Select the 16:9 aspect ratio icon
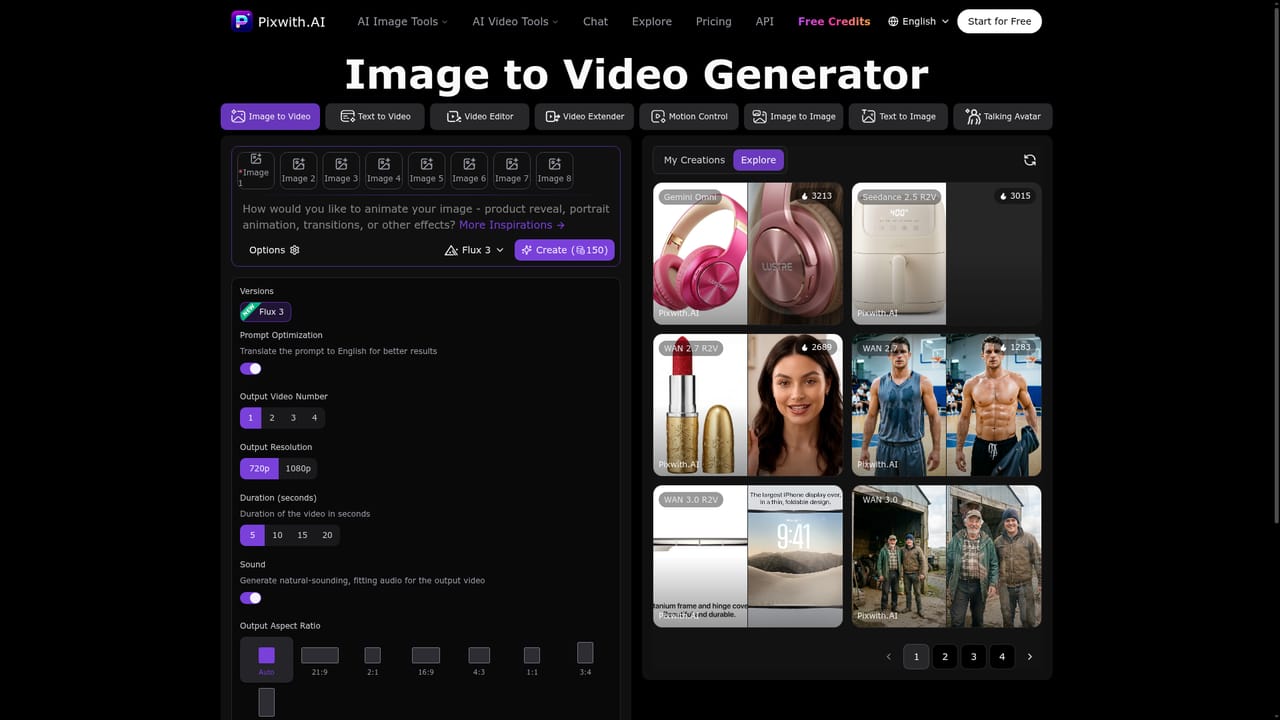The width and height of the screenshot is (1280, 720). (x=426, y=655)
